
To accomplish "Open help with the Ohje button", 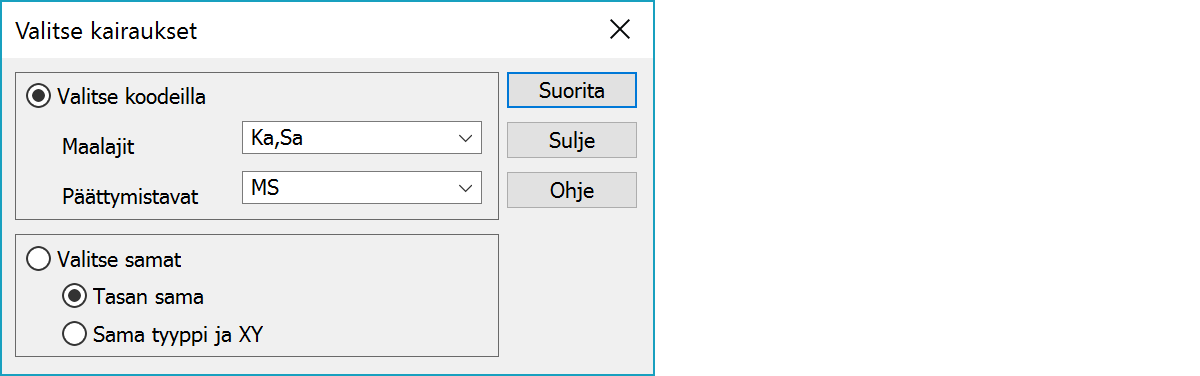I will tap(572, 190).
